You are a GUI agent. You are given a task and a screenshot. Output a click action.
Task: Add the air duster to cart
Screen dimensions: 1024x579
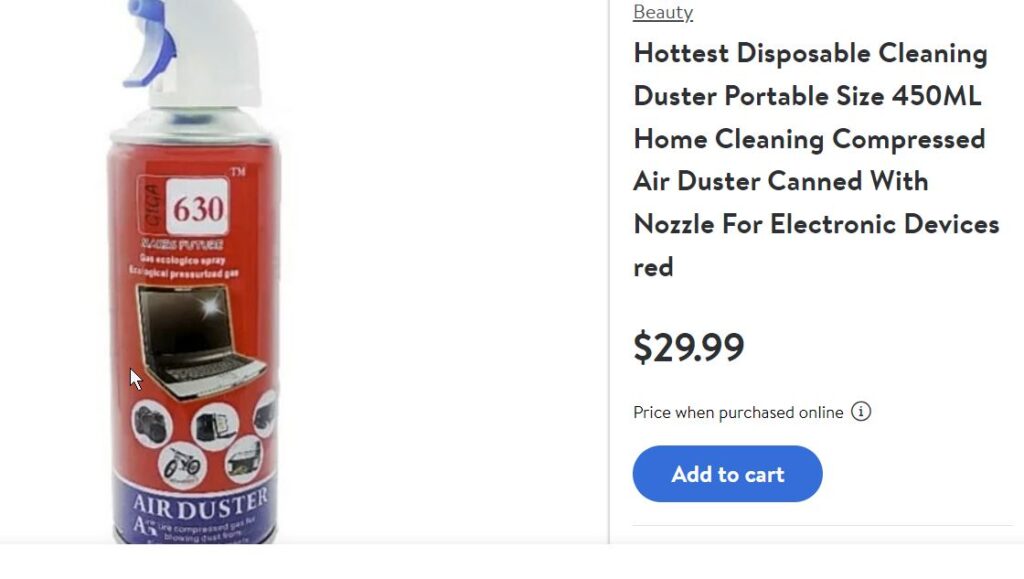(728, 474)
